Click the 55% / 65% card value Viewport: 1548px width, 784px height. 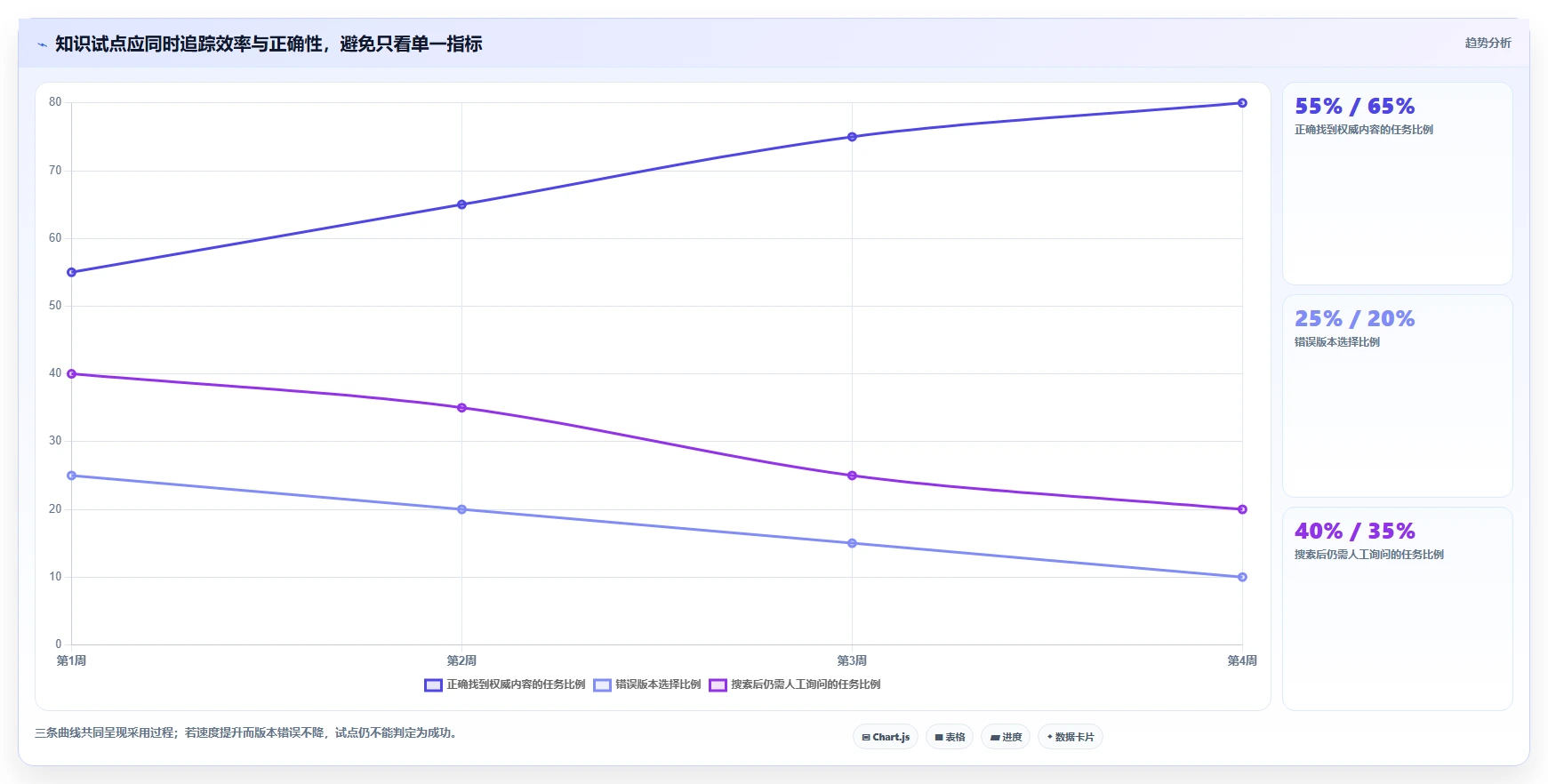coord(1354,107)
